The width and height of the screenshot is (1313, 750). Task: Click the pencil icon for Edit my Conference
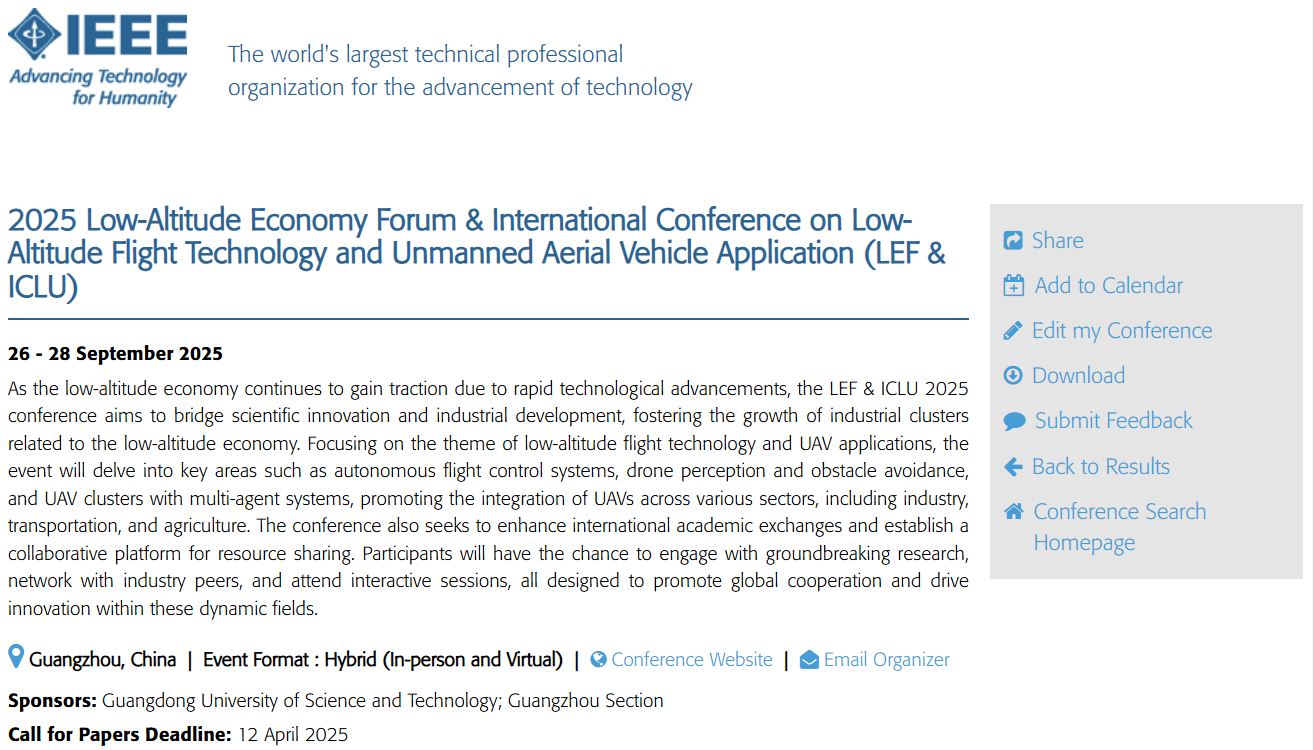1013,330
